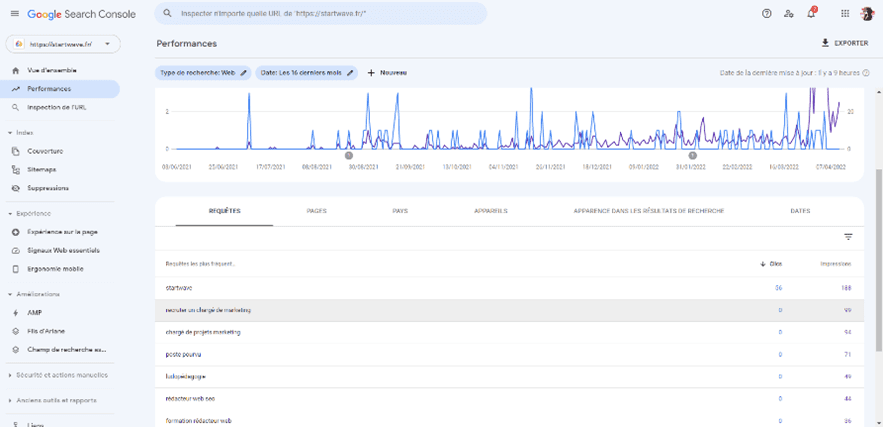Click the search magnifier icon in URL bar
Image resolution: width=883 pixels, height=427 pixels.
click(167, 13)
